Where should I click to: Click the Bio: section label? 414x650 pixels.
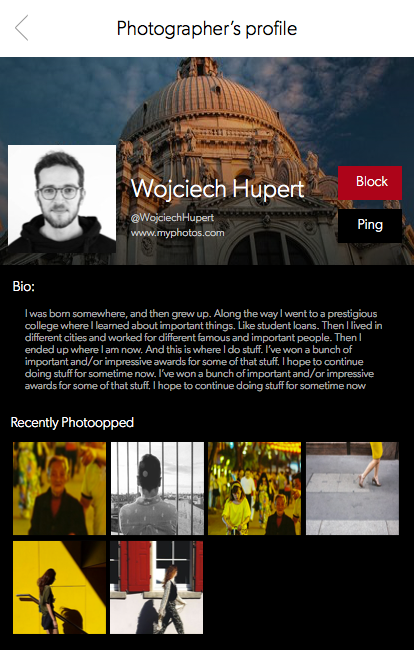click(24, 286)
